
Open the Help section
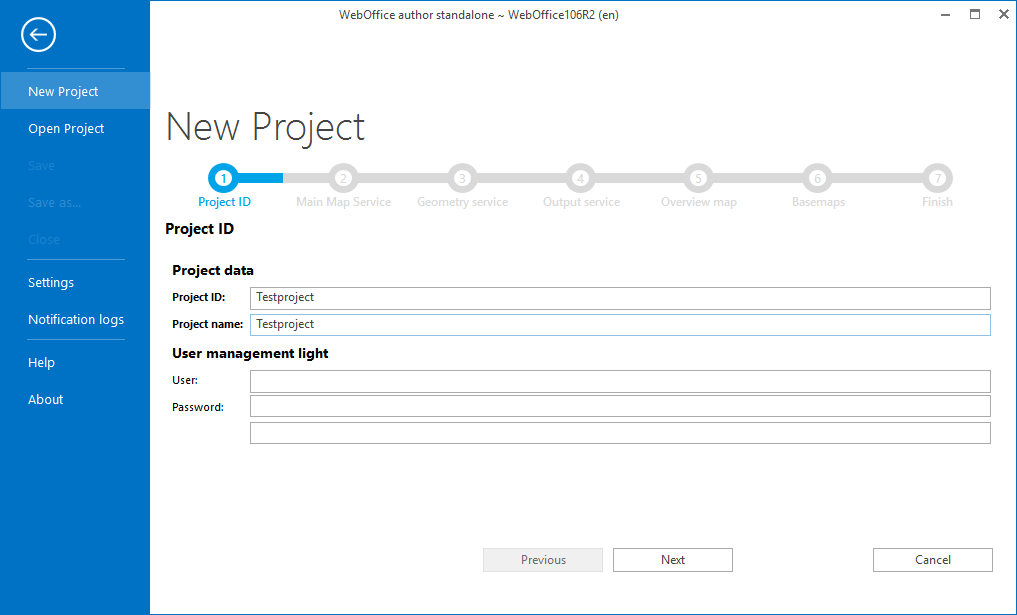click(x=41, y=362)
